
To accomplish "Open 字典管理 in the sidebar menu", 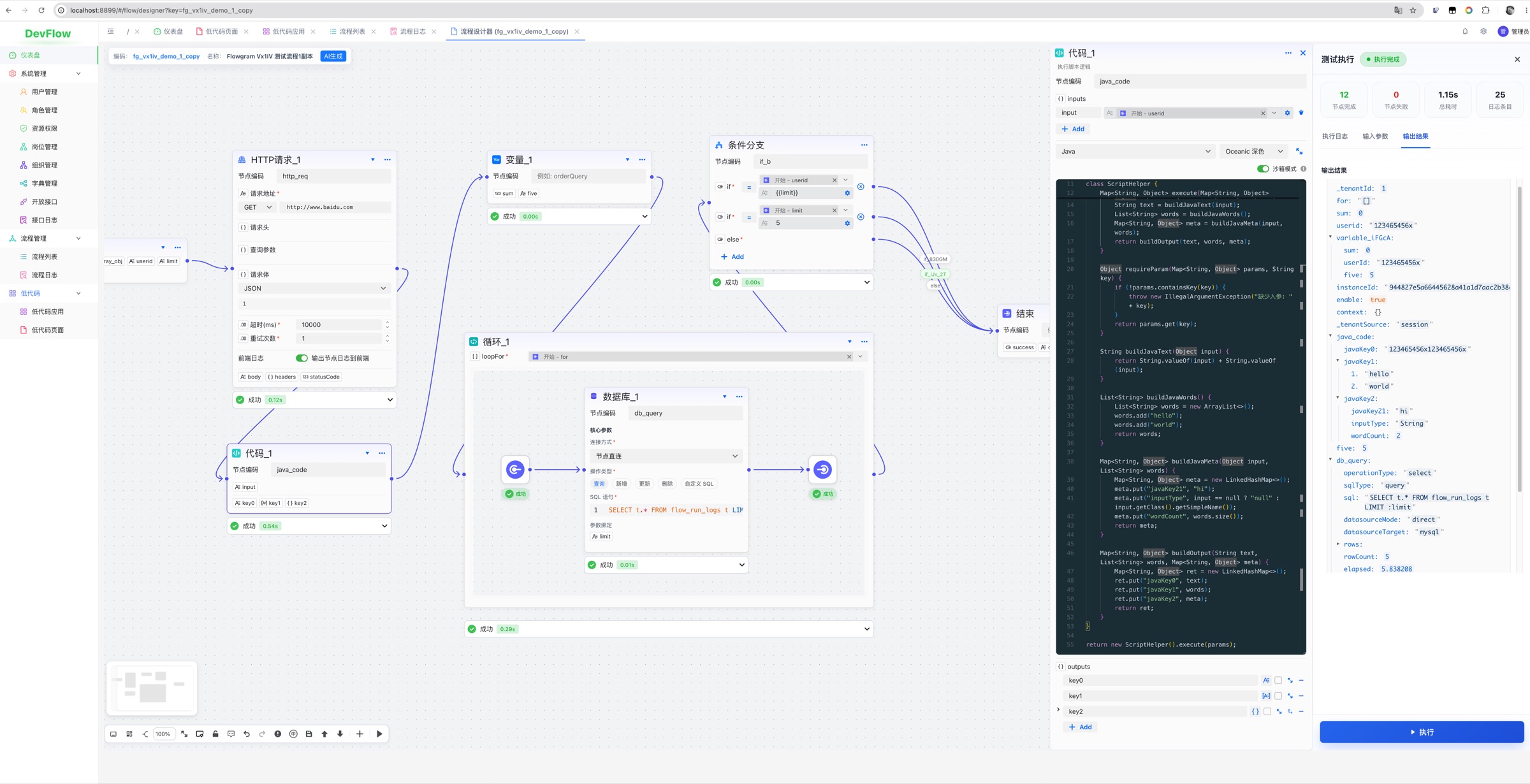I will tap(44, 184).
